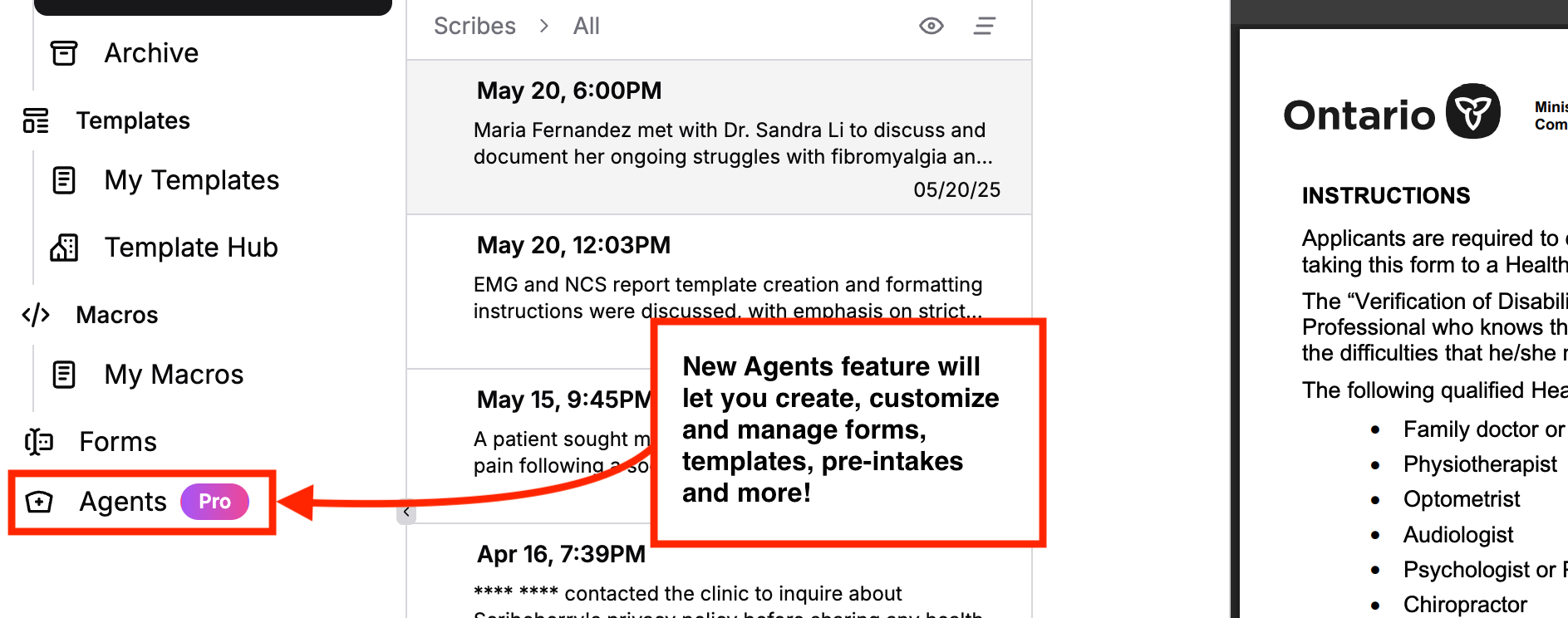This screenshot has height=618, width=1568.
Task: Select the My Macros document icon
Action: 64,375
